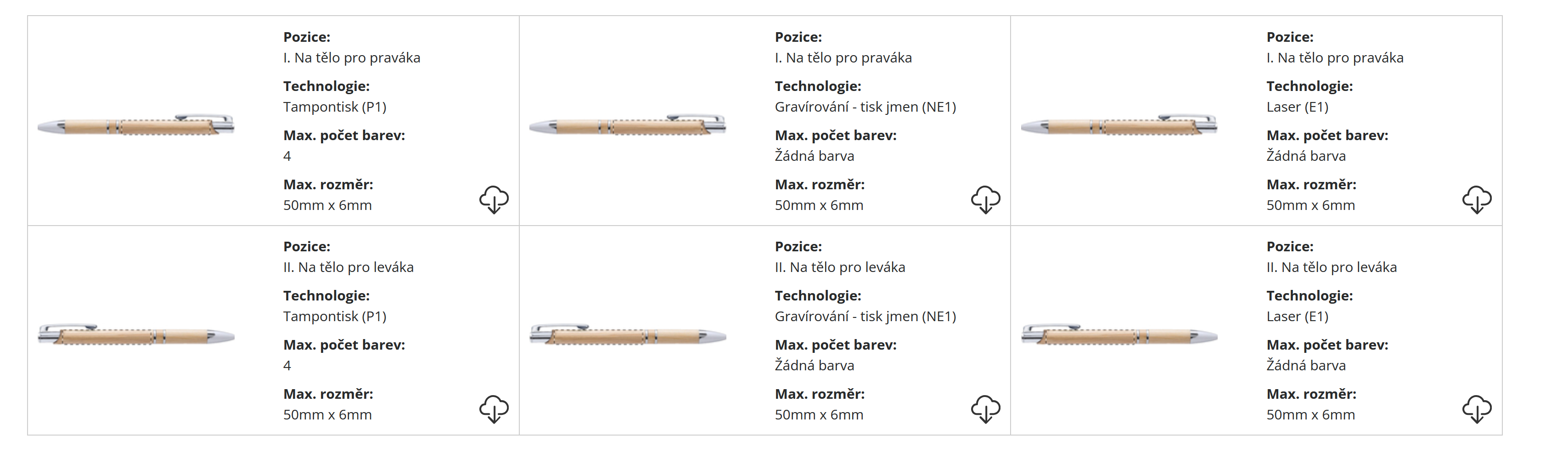This screenshot has height=470, width=1568.
Task: Download template for left-hander Laser (E1)
Action: coord(1477,409)
